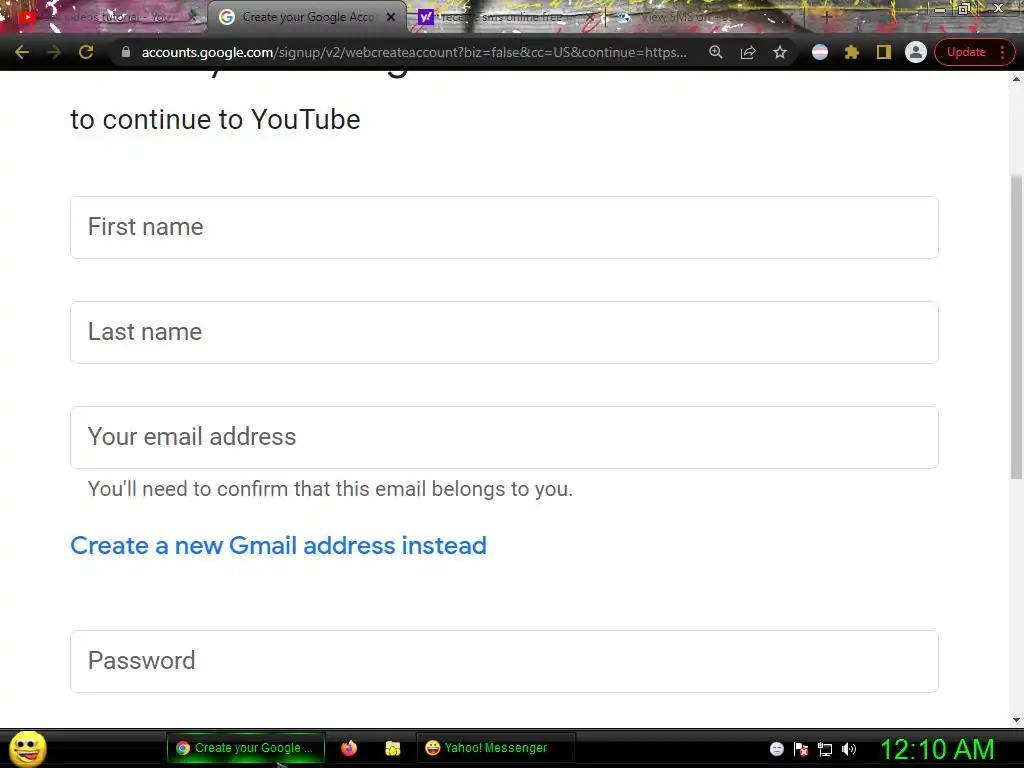Open a new tab with the plus button
The image size is (1024, 768).
click(x=827, y=17)
